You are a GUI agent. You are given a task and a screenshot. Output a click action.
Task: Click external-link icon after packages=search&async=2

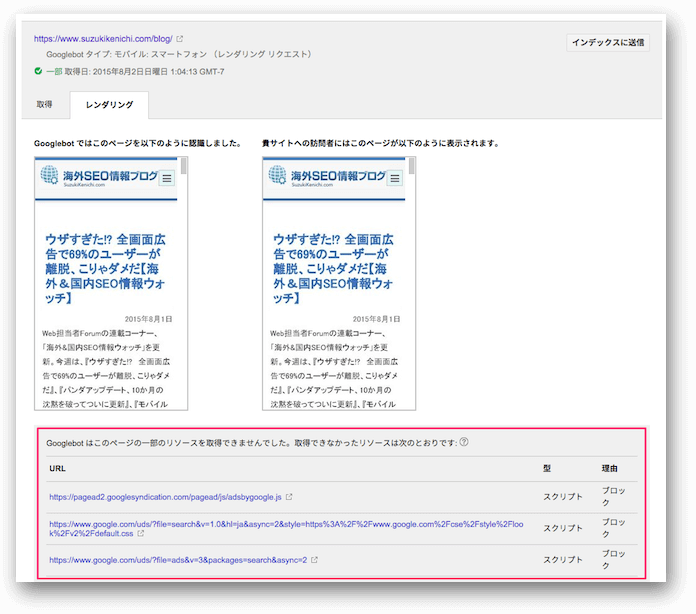click(314, 560)
